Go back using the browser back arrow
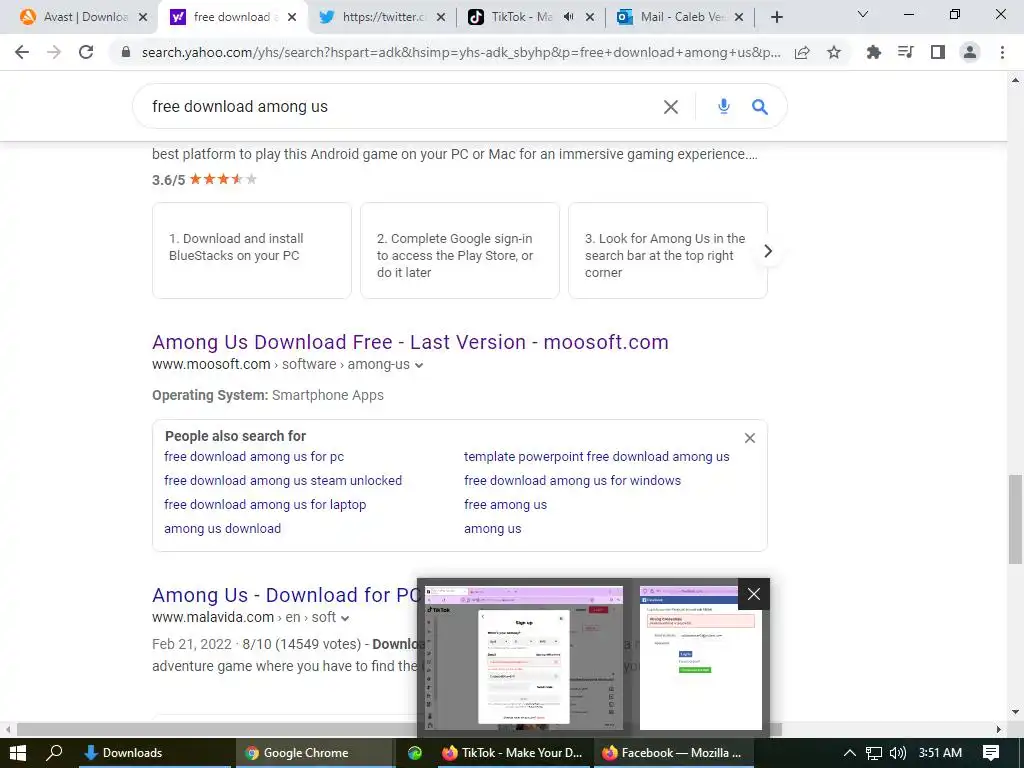Screen dimensions: 1024x768 22,52
